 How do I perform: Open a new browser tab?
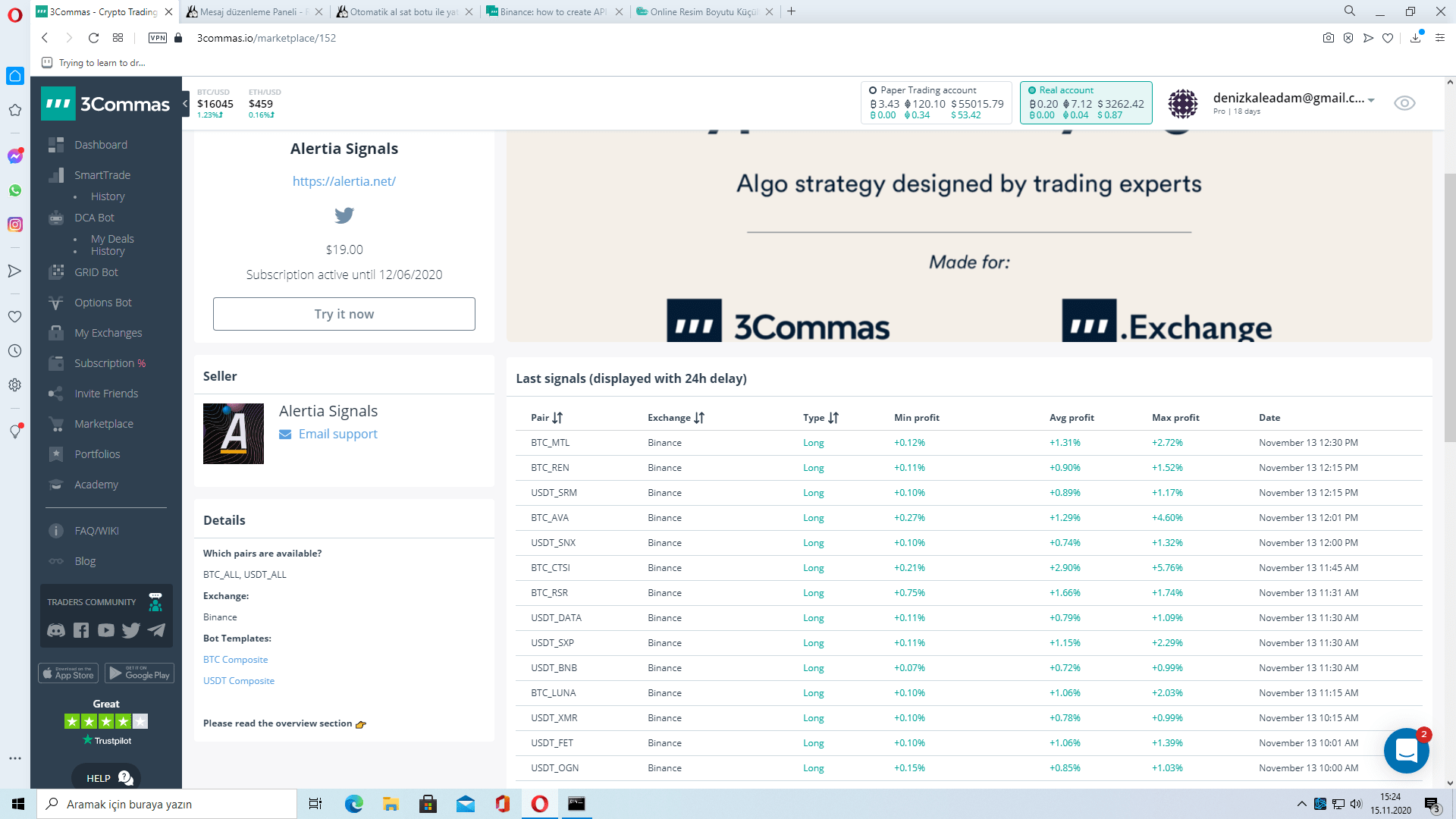[791, 11]
